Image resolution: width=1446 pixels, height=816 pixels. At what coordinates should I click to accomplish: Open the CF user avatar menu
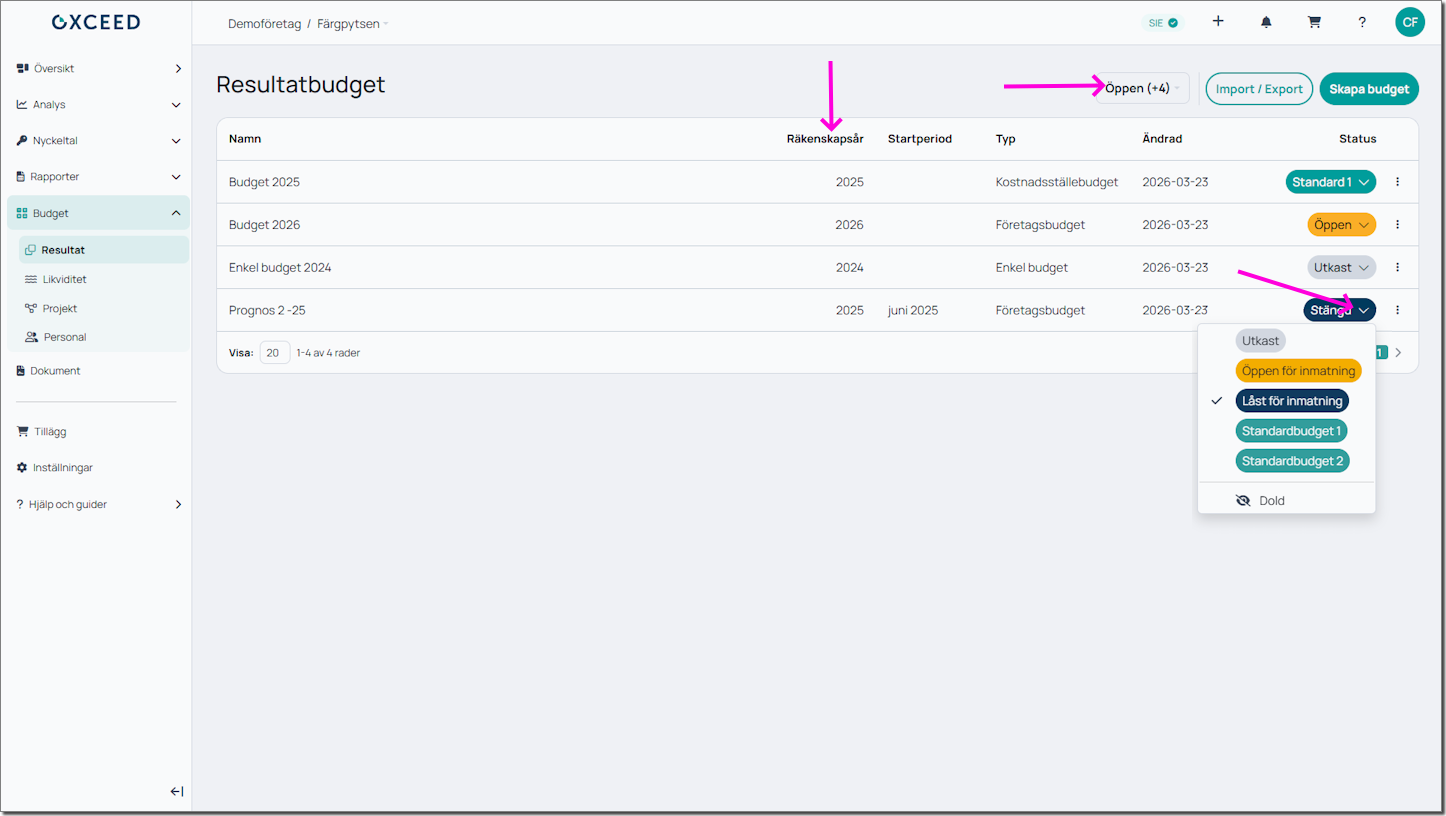1409,22
